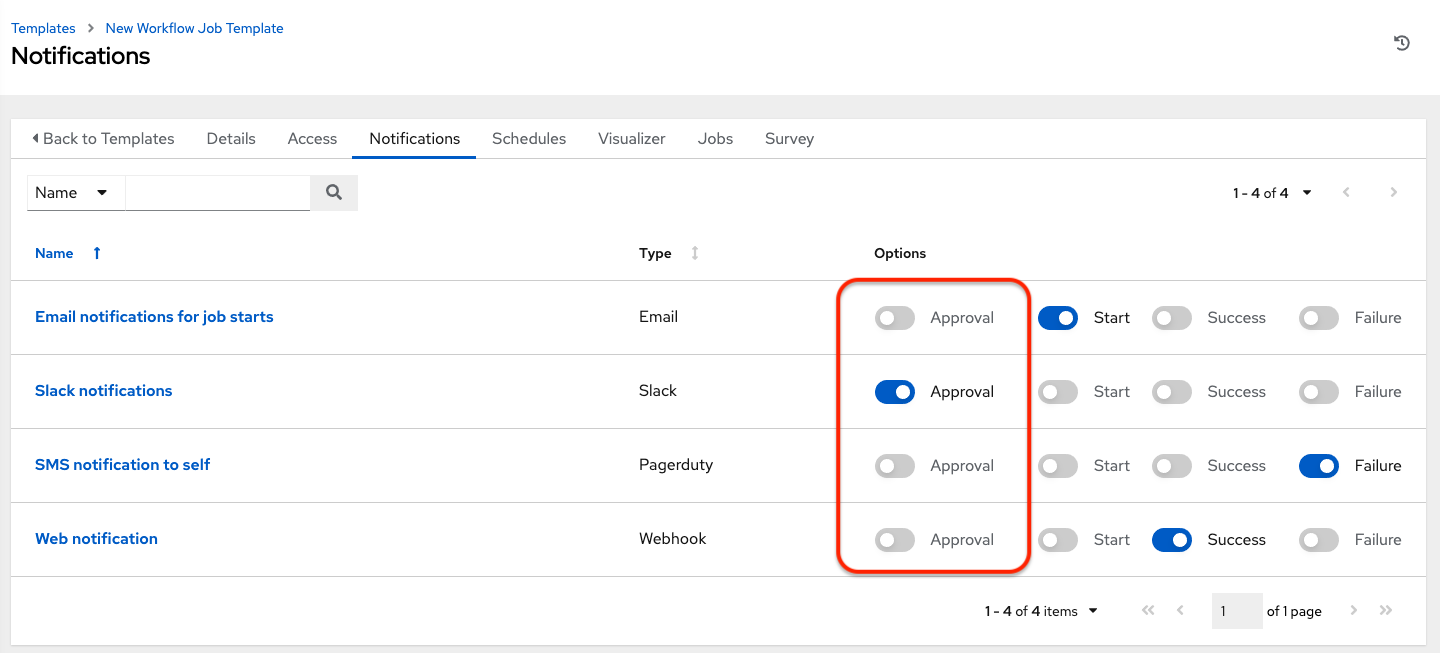This screenshot has width=1440, height=653.
Task: Click the search magnifier icon
Action: coord(334,192)
